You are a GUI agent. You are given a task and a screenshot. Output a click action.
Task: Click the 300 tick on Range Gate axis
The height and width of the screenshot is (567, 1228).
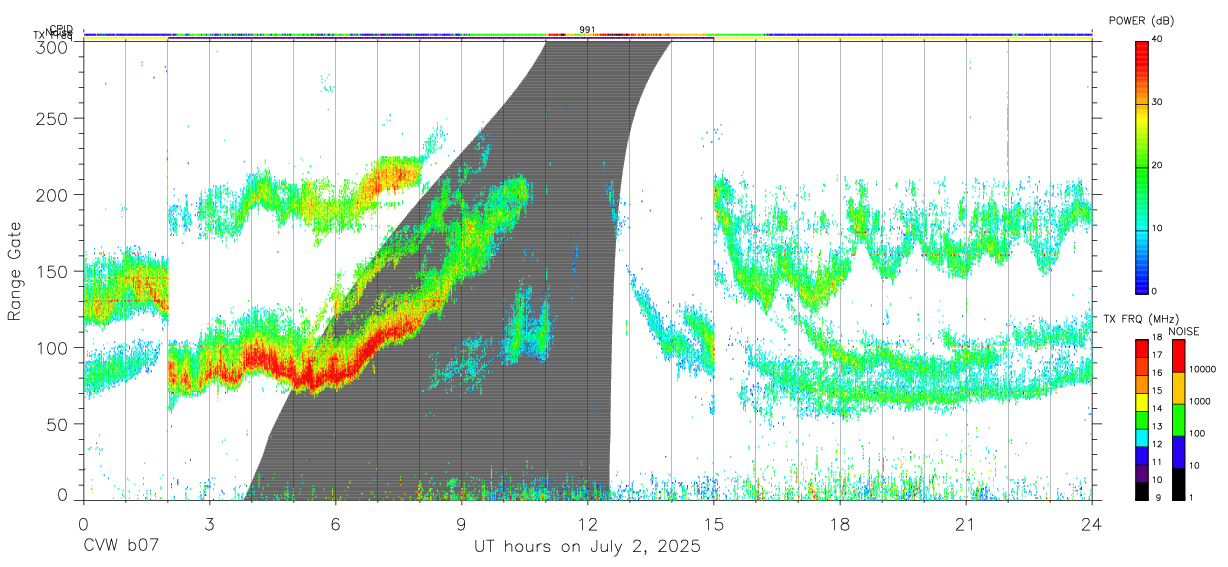(x=53, y=47)
